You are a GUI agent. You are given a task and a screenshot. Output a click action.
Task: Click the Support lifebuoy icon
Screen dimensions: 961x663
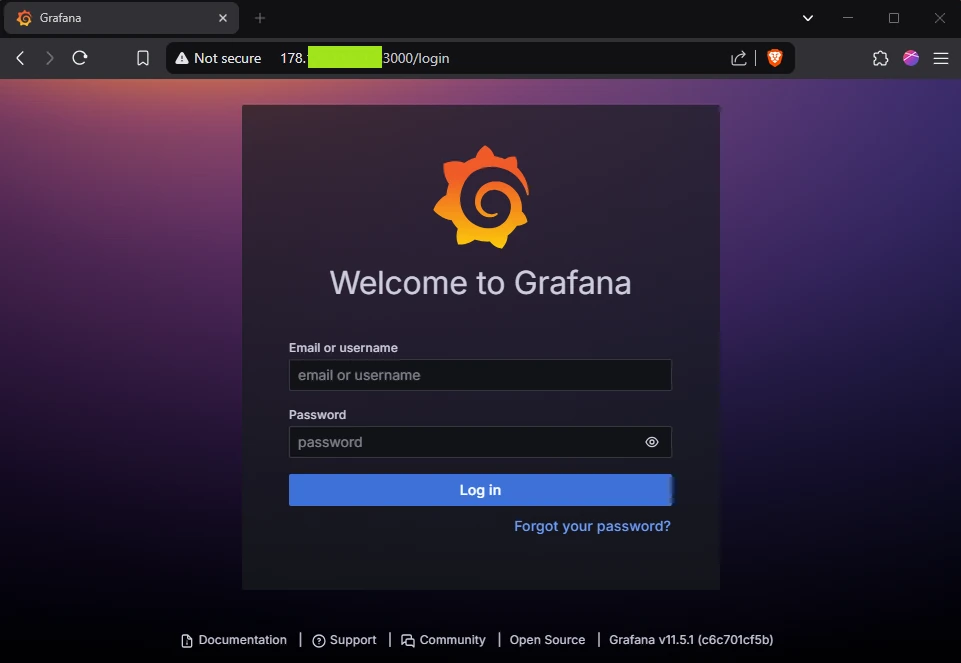point(318,639)
